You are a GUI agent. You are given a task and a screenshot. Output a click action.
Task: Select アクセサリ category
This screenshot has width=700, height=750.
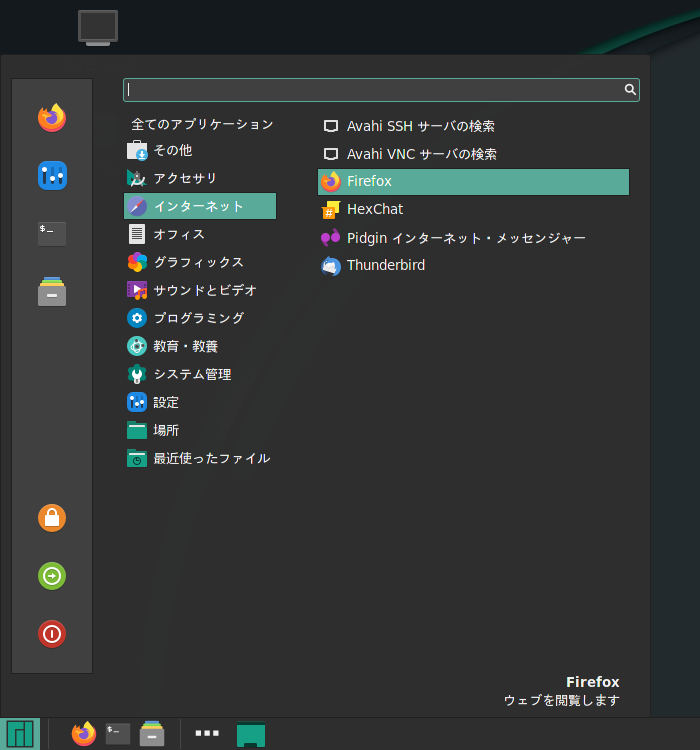(200, 178)
